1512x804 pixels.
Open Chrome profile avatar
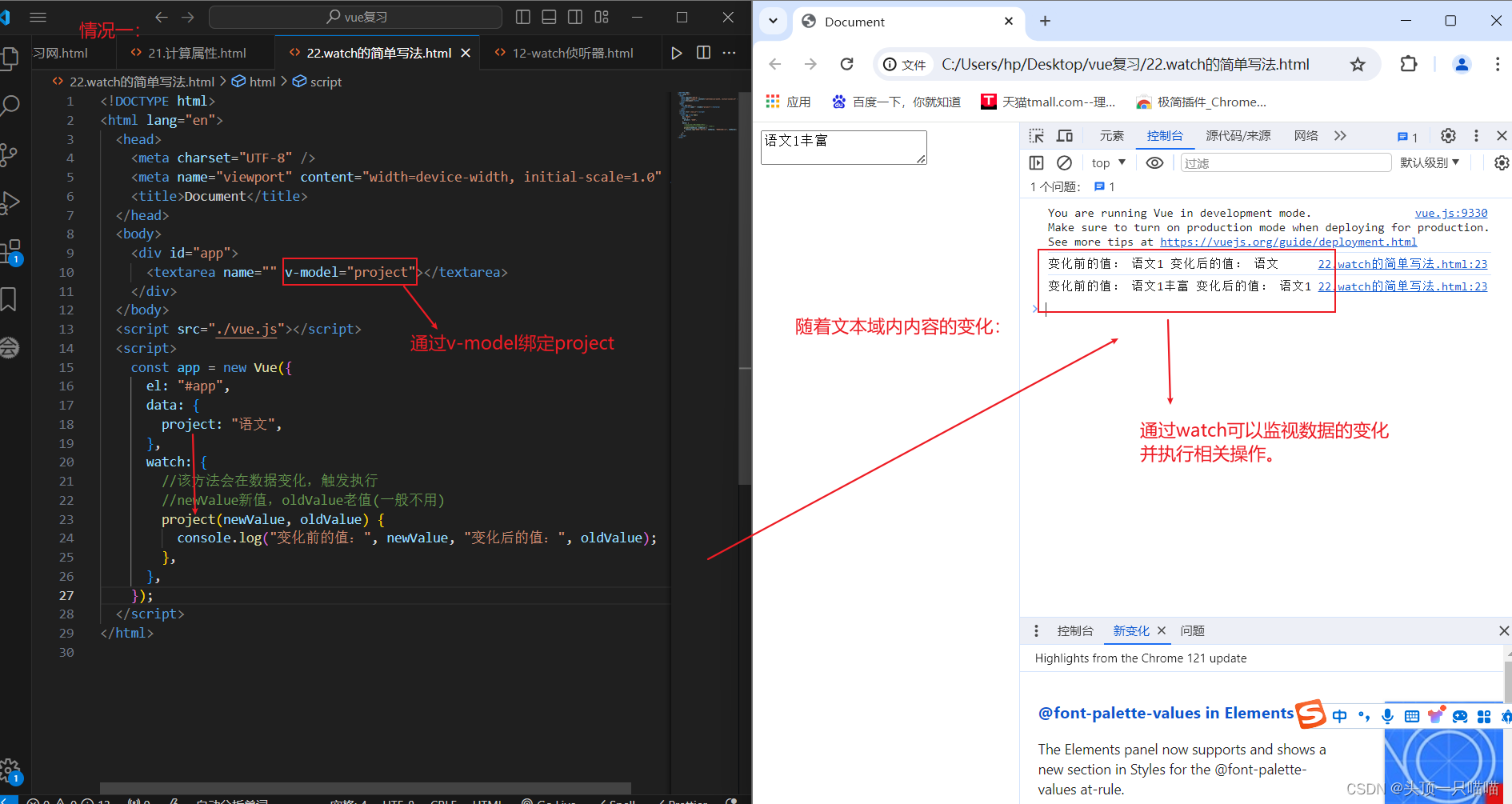click(1462, 64)
